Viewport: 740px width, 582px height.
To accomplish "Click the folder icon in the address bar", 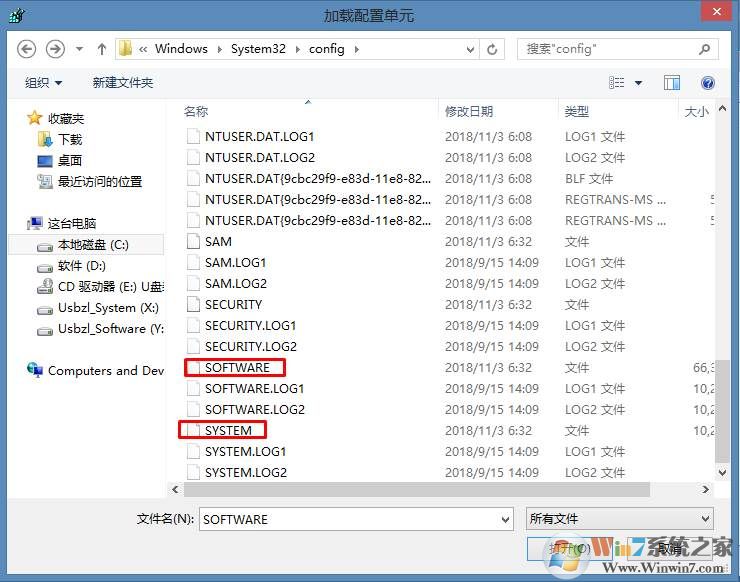I will pyautogui.click(x=126, y=49).
